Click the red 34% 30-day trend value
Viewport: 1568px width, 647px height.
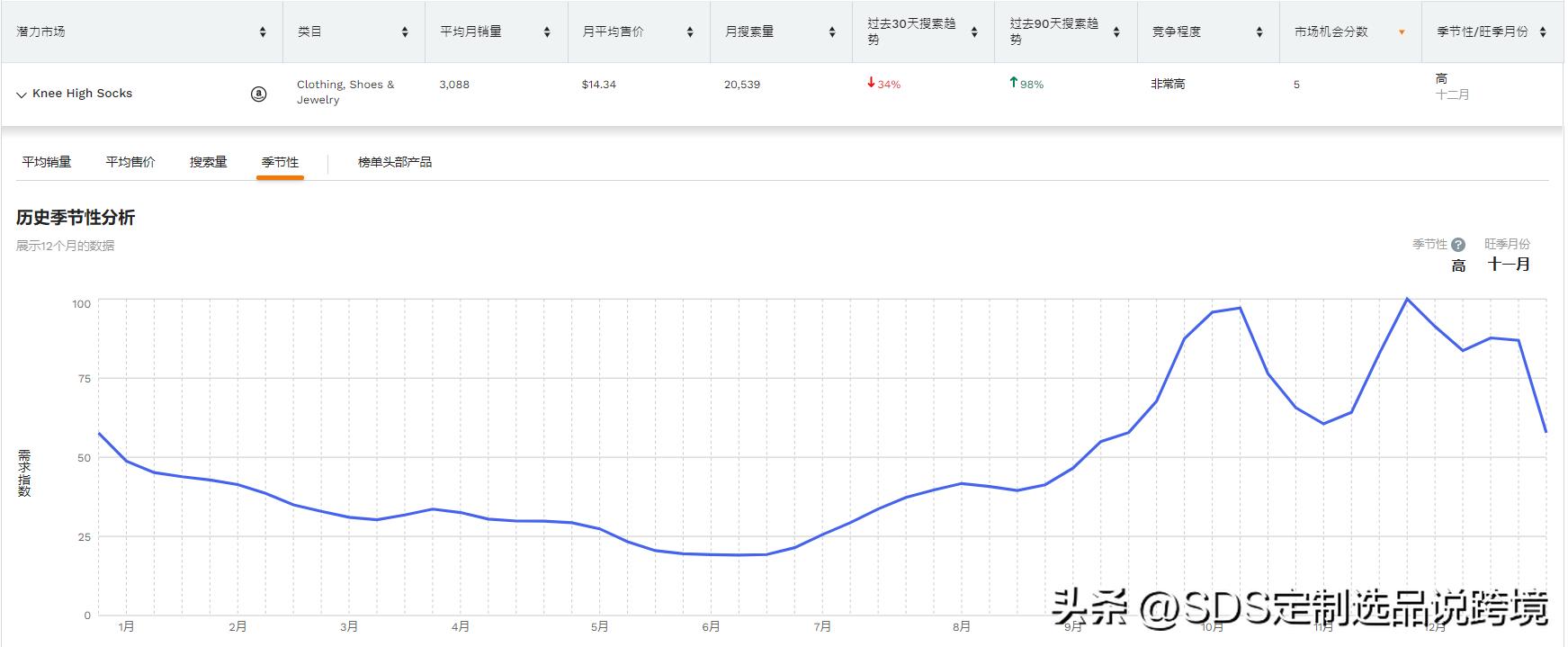point(883,84)
